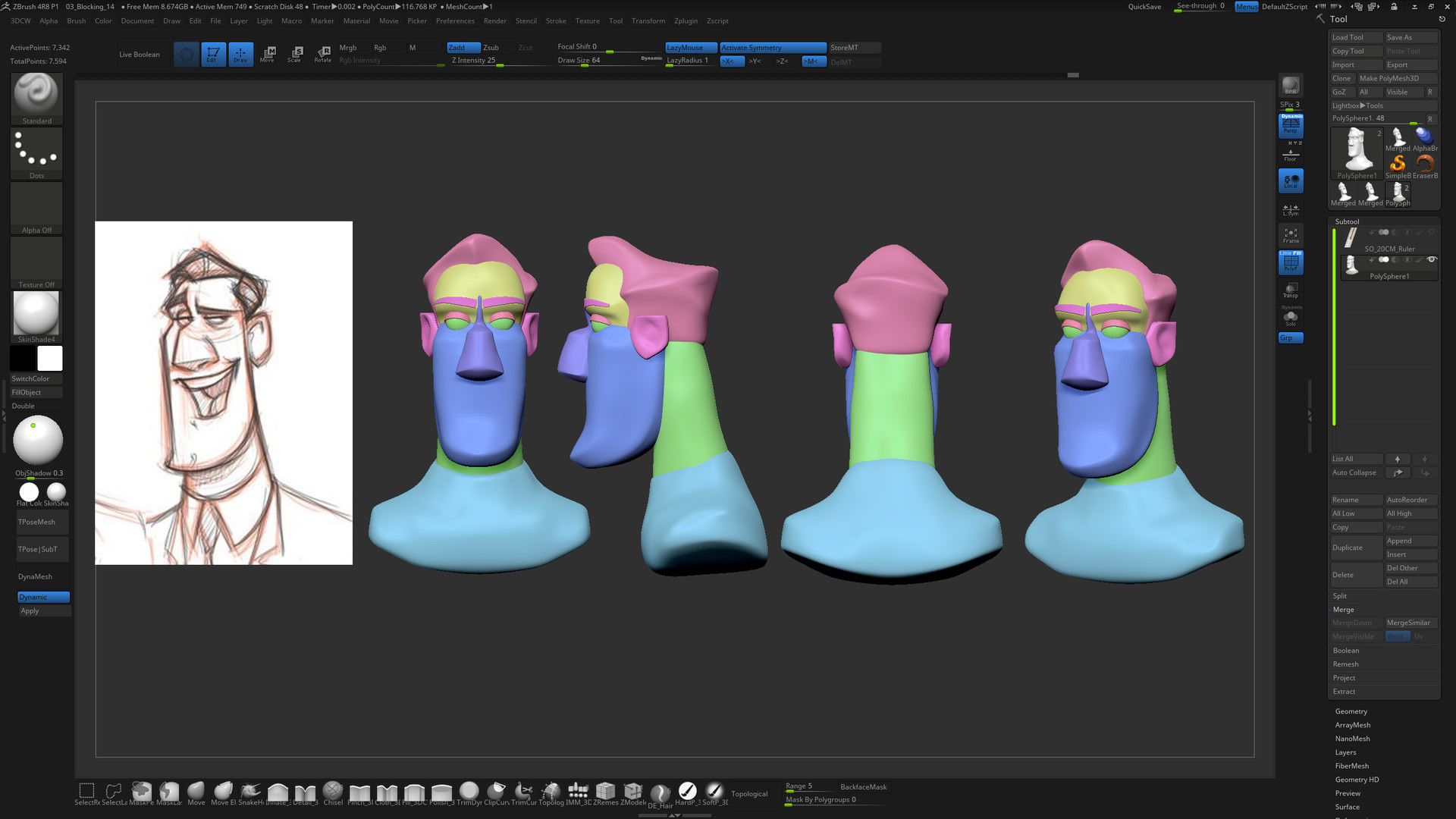The image size is (1456, 819).
Task: Toggle Activate Symmetry
Action: (x=772, y=47)
